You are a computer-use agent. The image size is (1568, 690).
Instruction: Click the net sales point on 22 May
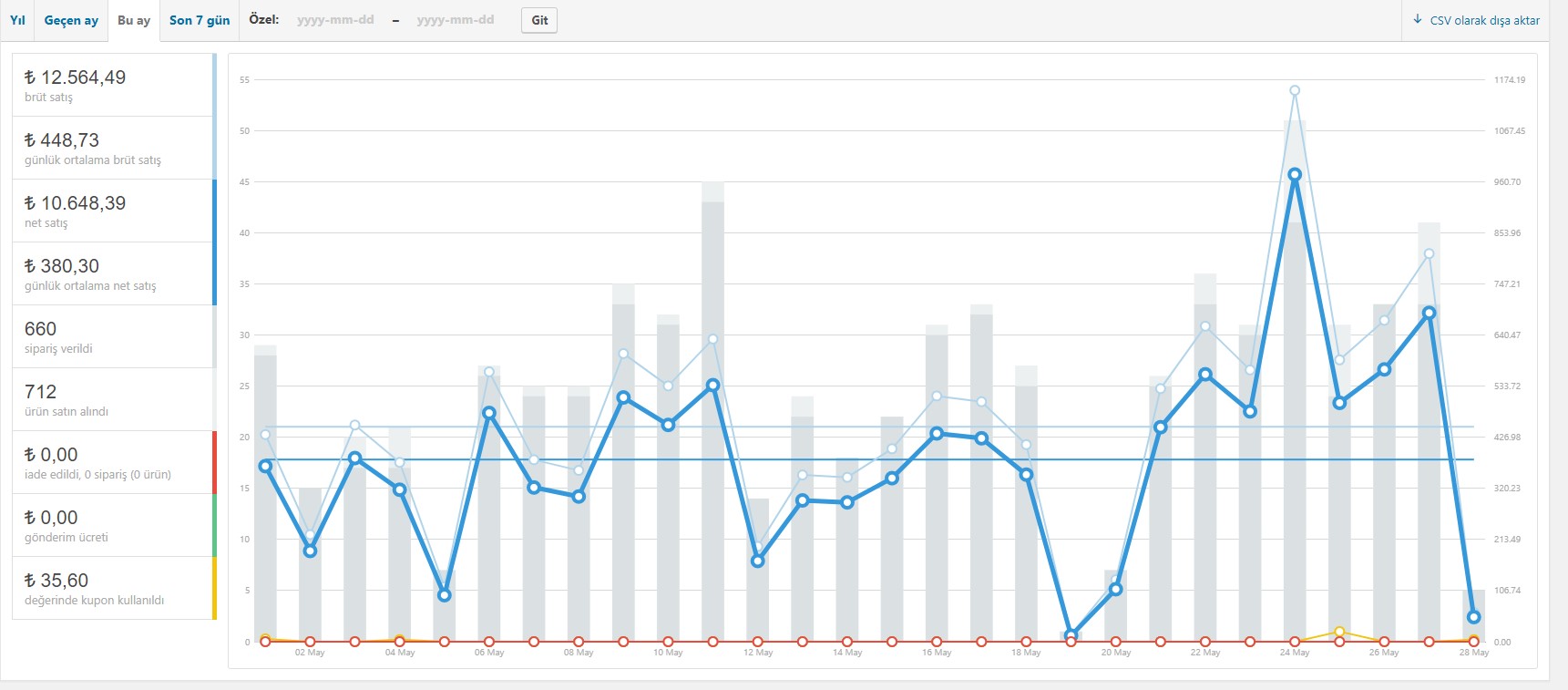click(x=1205, y=375)
